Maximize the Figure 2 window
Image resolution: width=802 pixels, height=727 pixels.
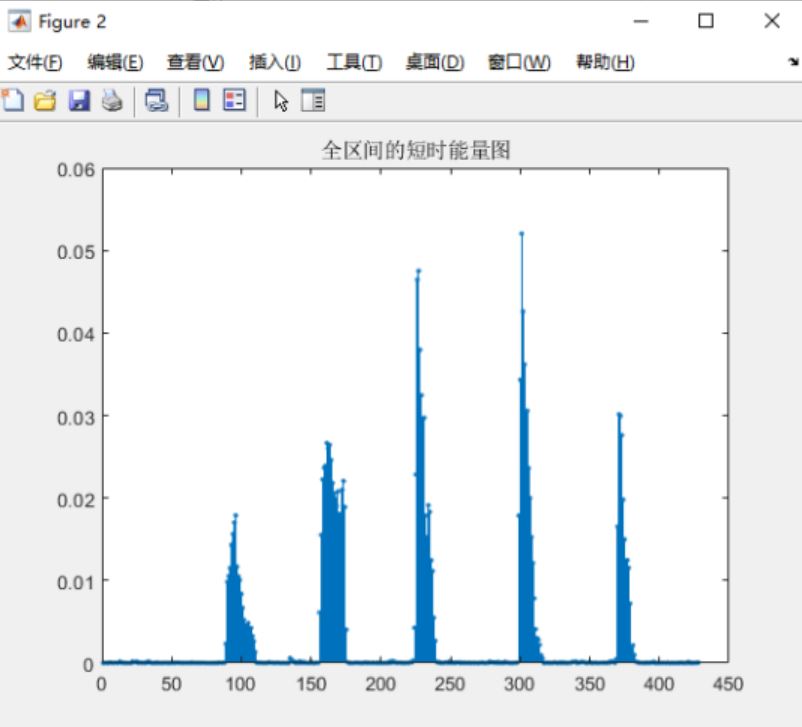[x=706, y=21]
